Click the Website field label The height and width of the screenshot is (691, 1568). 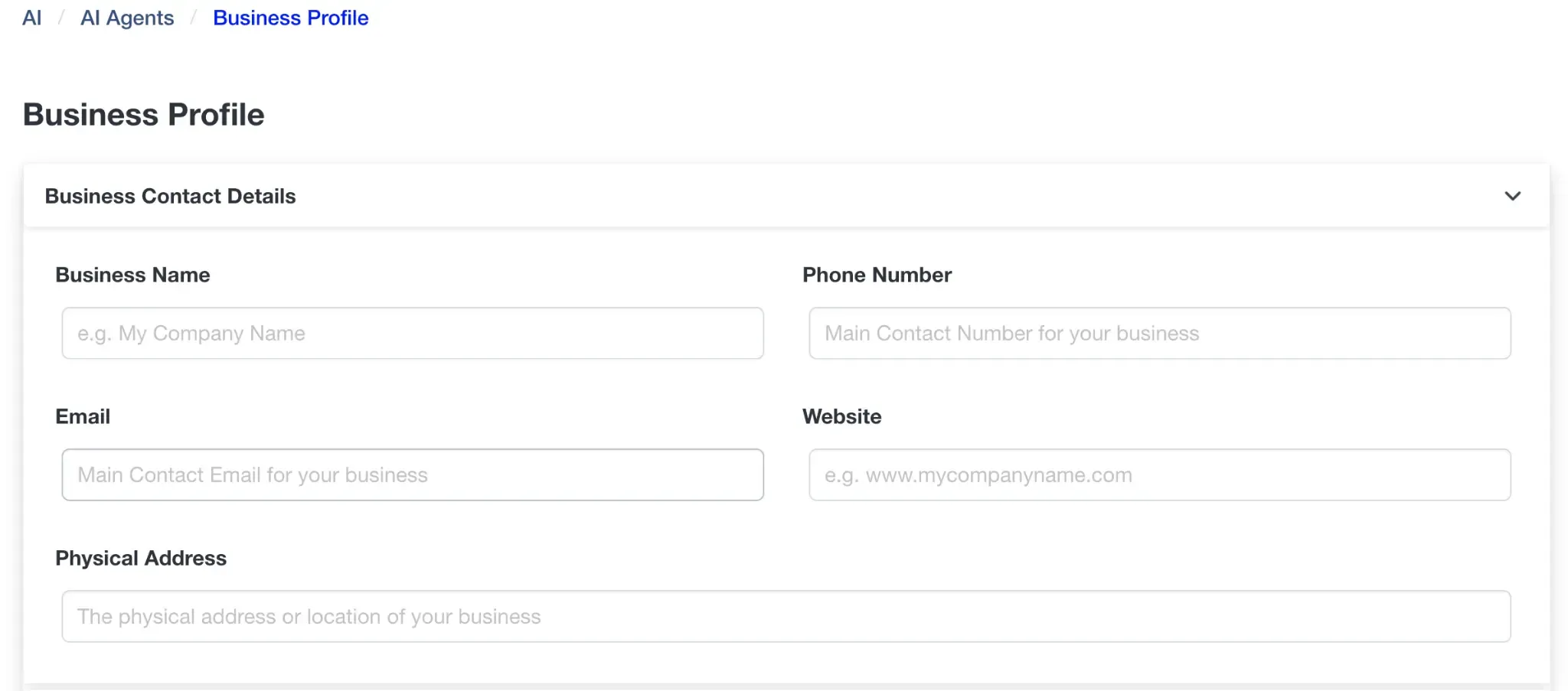842,416
